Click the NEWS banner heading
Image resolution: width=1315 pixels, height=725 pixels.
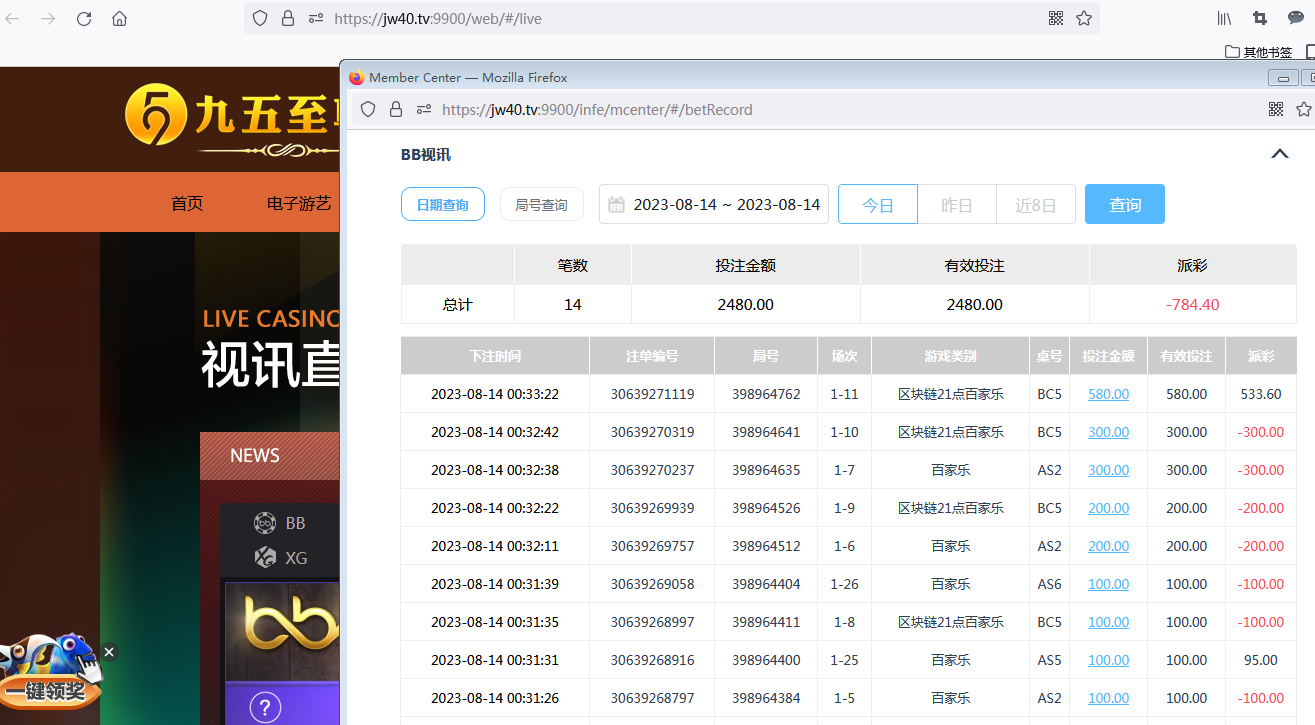pyautogui.click(x=255, y=455)
